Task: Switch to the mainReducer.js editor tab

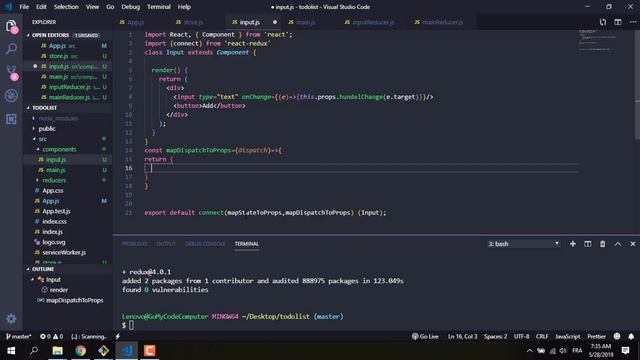Action: pyautogui.click(x=442, y=22)
